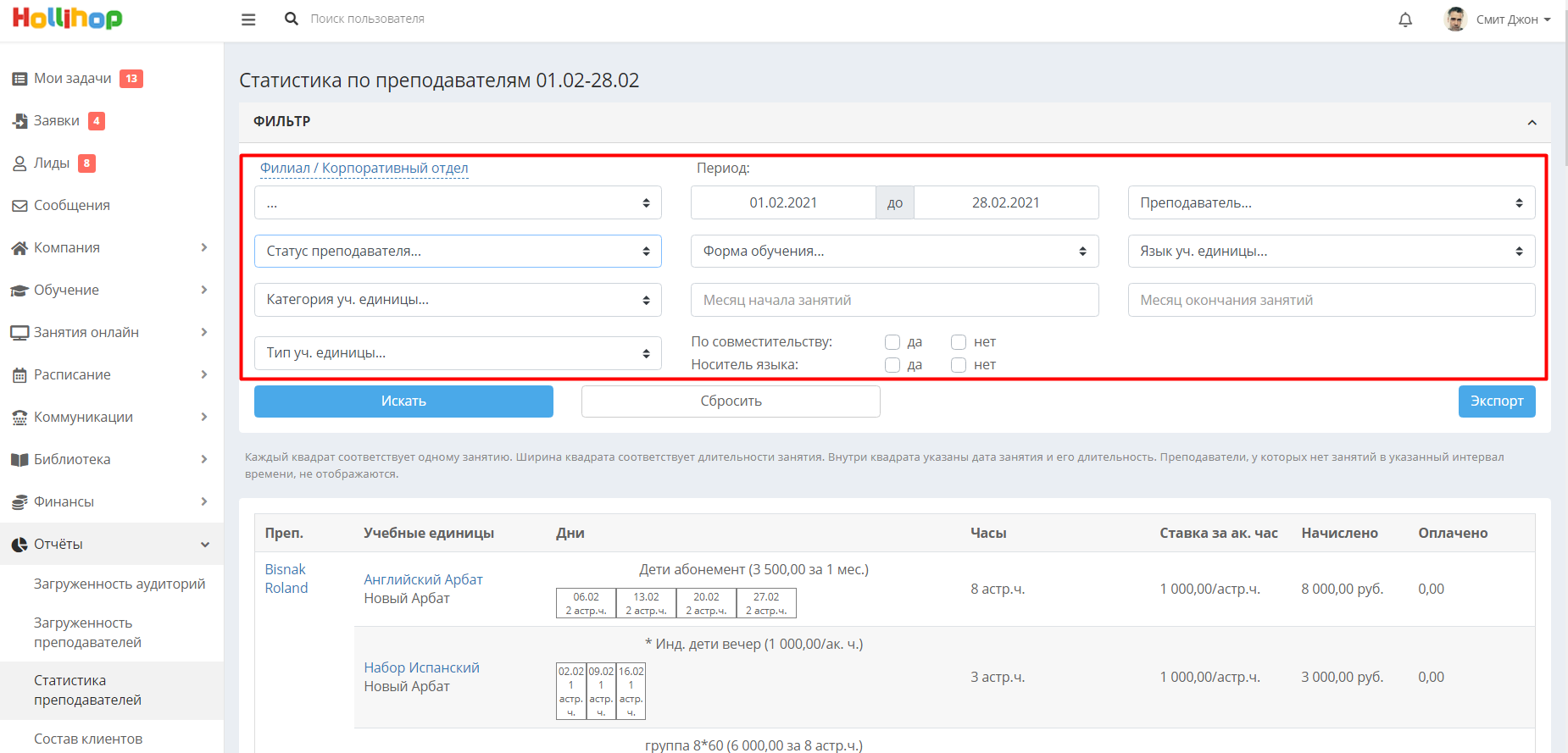Click the 27.02 lesson square

click(x=766, y=603)
